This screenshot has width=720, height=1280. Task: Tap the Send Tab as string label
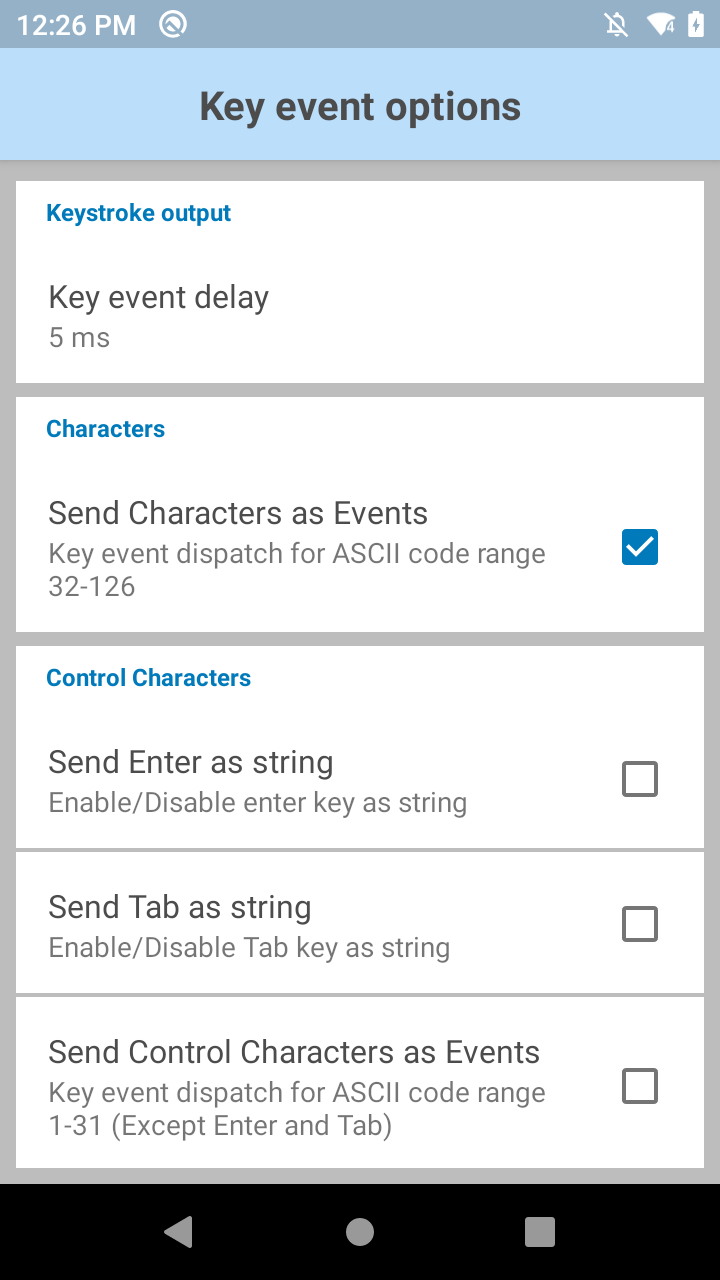click(x=180, y=907)
